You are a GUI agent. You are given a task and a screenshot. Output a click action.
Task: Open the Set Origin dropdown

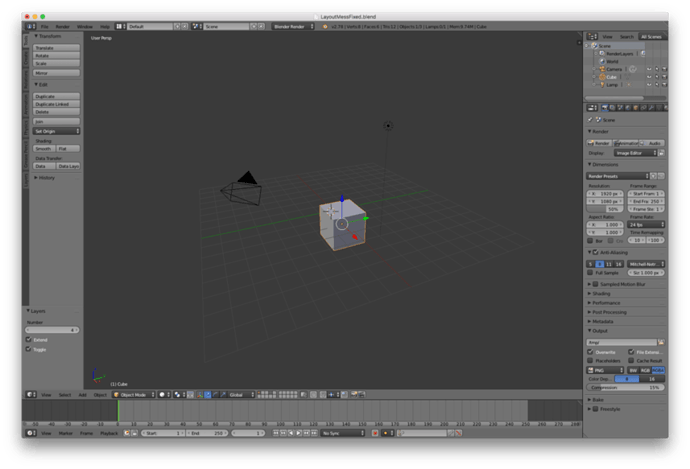pyautogui.click(x=56, y=131)
